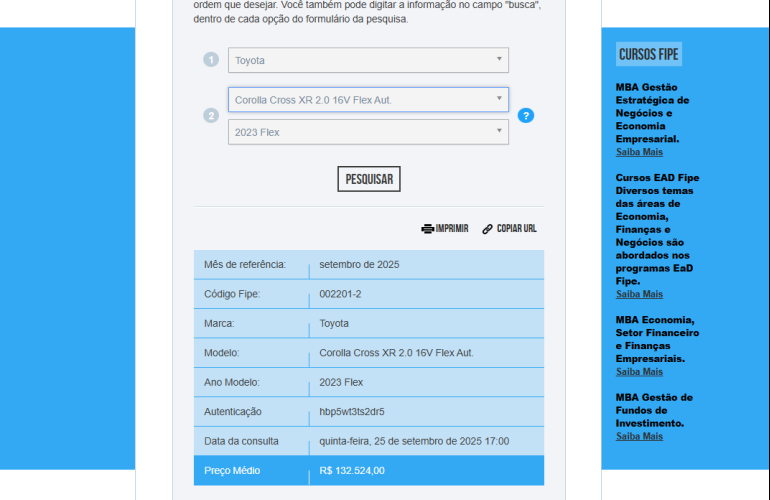Click the step 1 number badge
Viewport: 770px width, 500px height.
pos(211,60)
